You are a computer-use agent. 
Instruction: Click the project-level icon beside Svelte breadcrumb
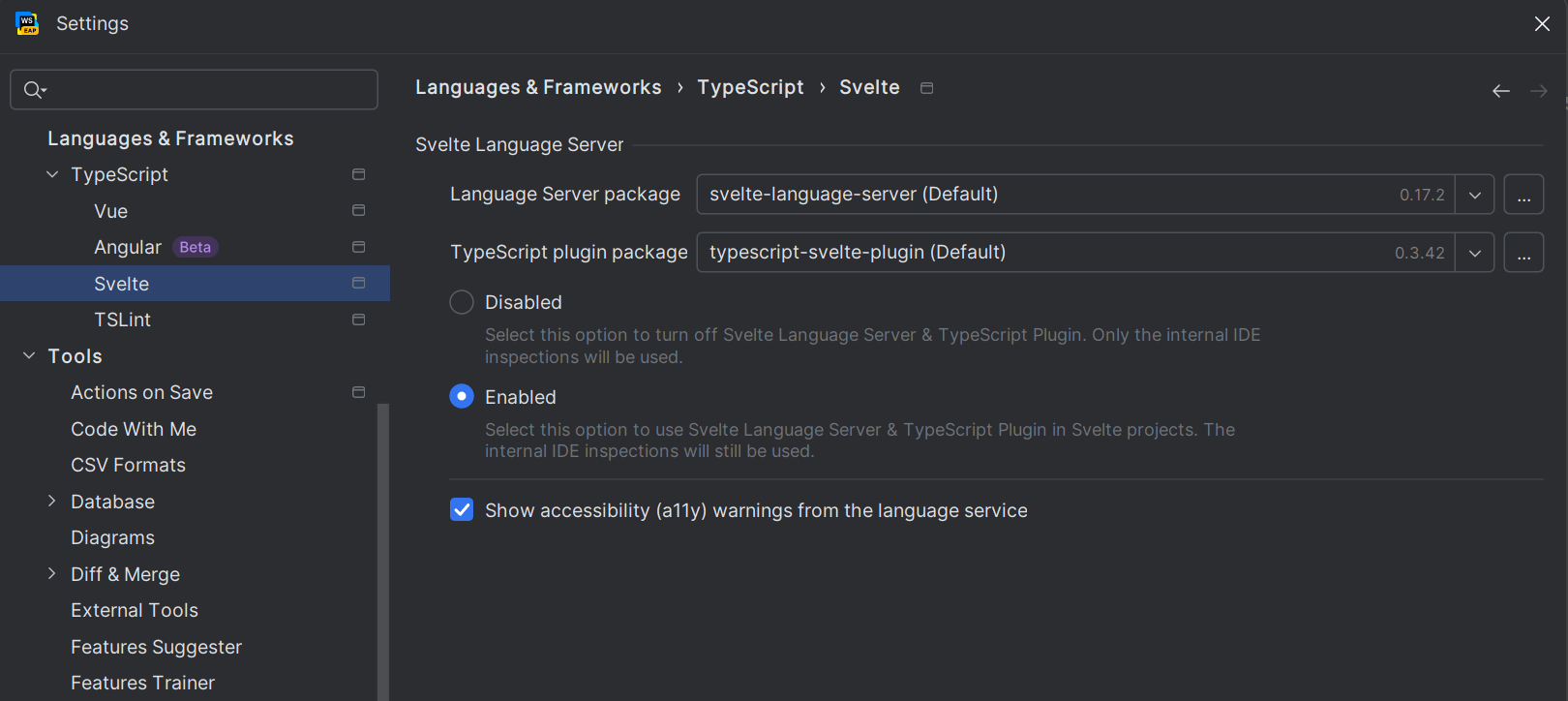[x=926, y=88]
